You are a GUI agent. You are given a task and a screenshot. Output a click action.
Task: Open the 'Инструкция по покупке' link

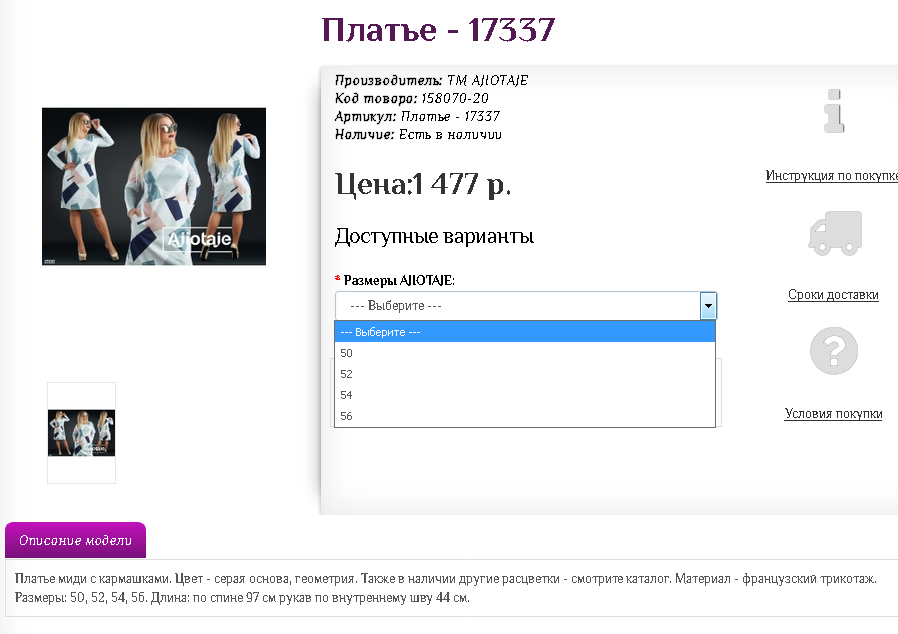pos(831,176)
